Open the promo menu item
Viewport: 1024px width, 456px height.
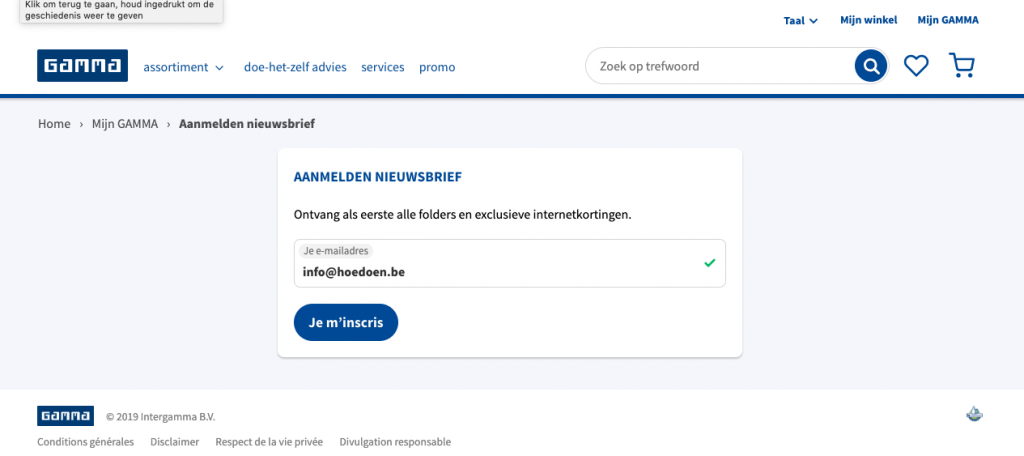click(x=437, y=67)
